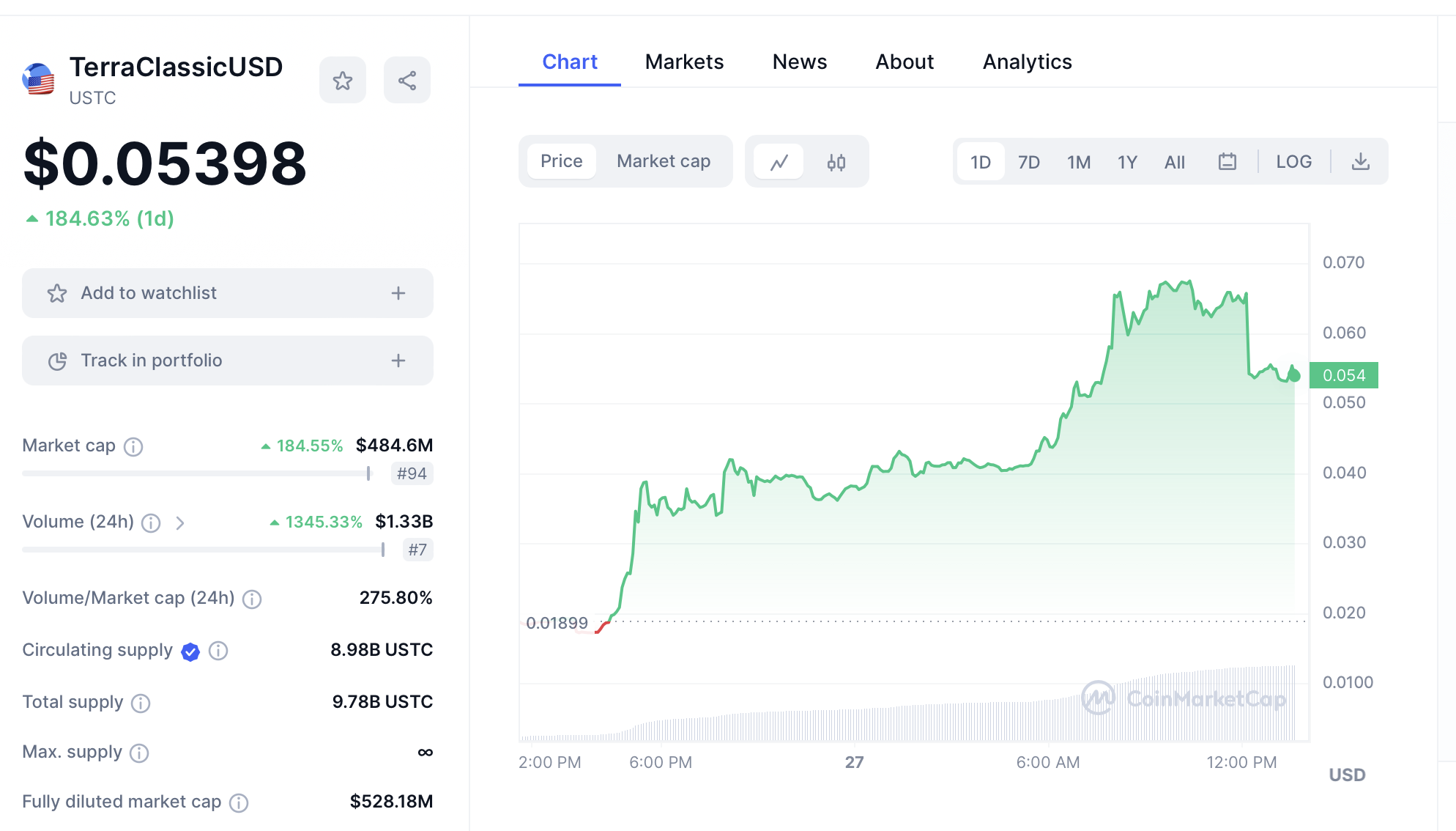
Task: Select the 1Y time range button
Action: tap(1127, 162)
